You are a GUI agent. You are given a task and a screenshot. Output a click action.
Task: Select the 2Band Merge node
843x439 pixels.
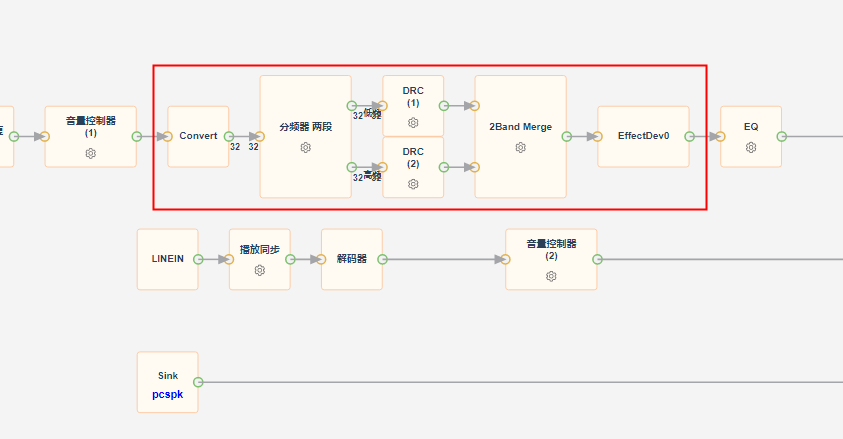coord(520,136)
